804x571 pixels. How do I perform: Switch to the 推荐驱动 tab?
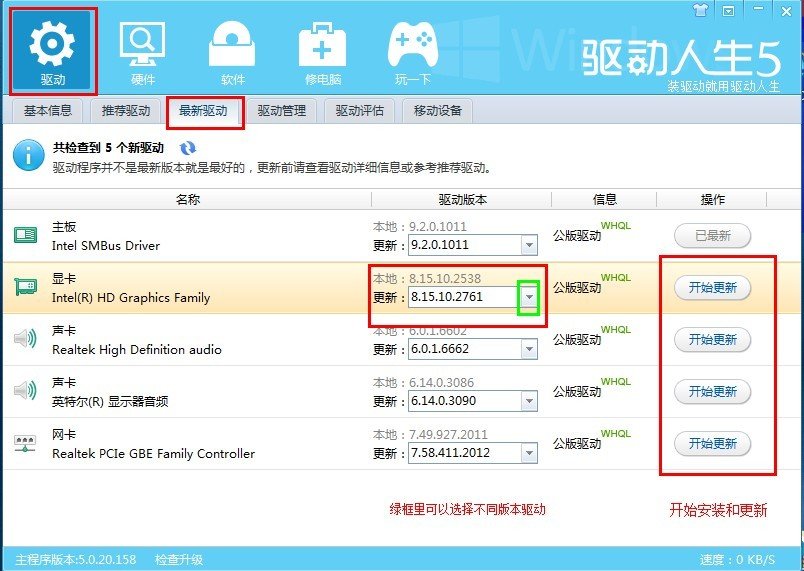126,111
